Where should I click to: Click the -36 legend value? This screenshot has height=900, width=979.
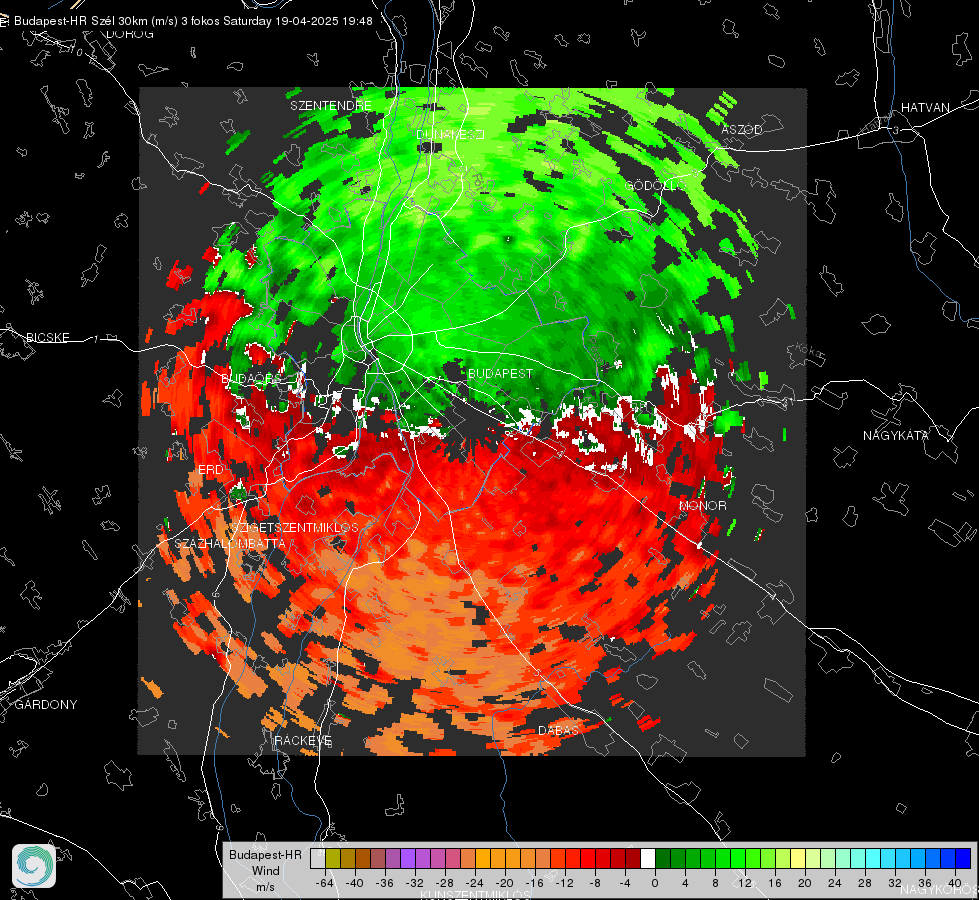385,883
